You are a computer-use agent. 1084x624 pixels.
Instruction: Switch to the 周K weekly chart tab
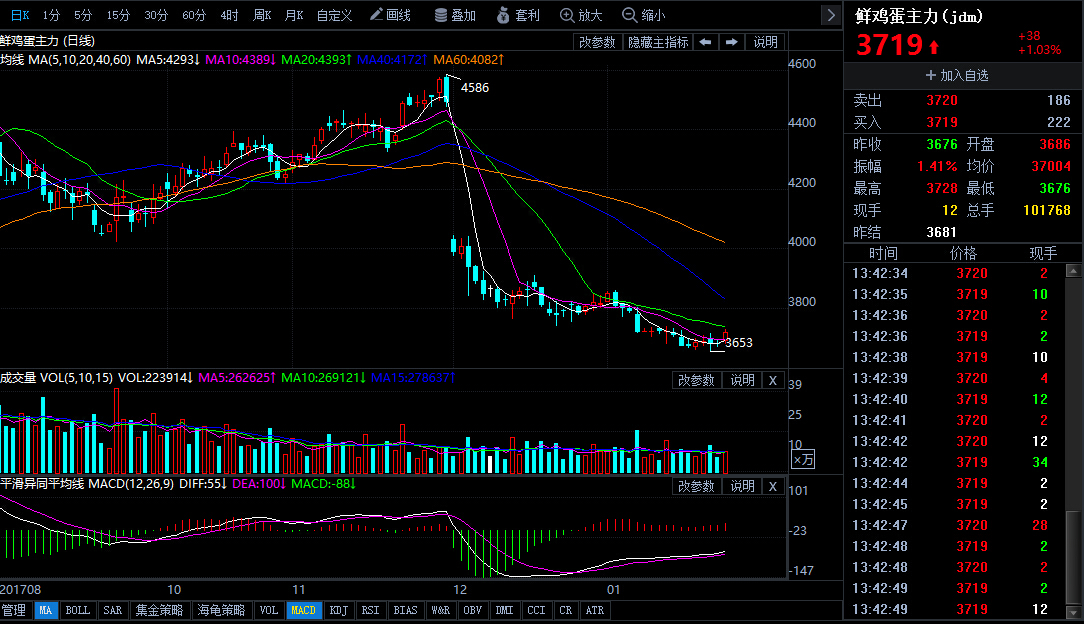tap(262, 15)
